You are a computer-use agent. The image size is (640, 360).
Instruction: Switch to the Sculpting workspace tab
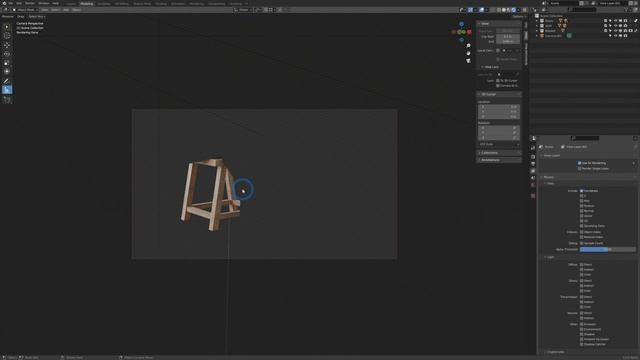(x=104, y=4)
